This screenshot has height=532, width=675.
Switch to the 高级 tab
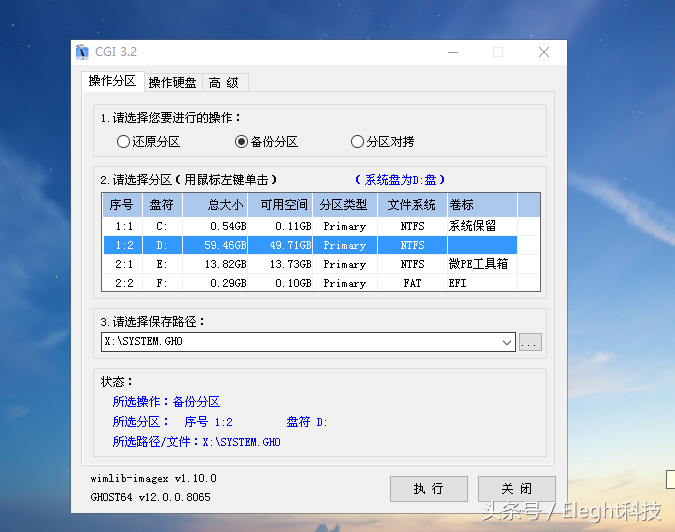(225, 82)
